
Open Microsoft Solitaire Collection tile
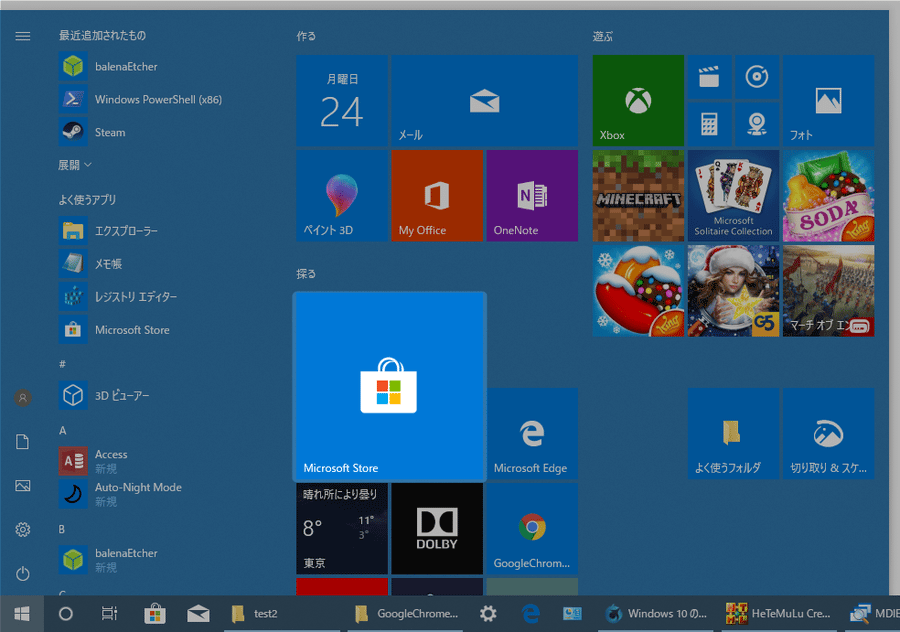click(x=733, y=196)
